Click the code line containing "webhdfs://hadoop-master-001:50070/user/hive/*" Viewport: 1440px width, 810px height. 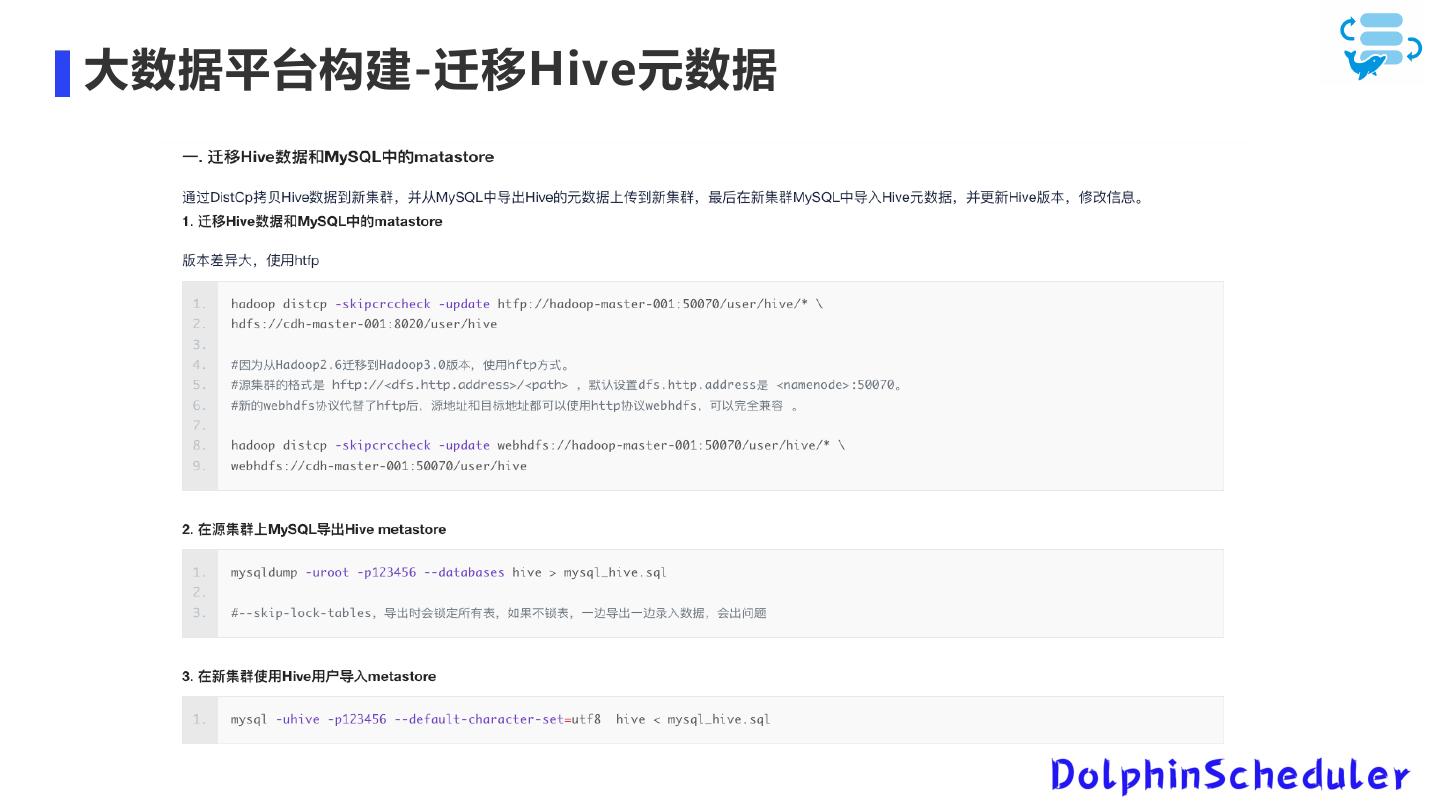(x=538, y=445)
